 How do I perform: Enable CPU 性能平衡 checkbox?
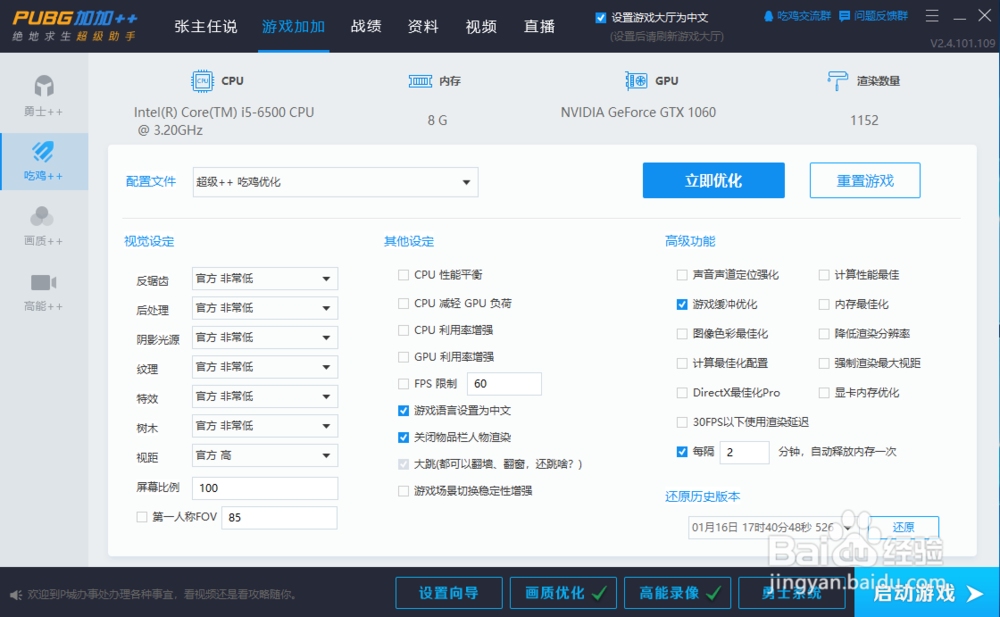click(x=403, y=275)
